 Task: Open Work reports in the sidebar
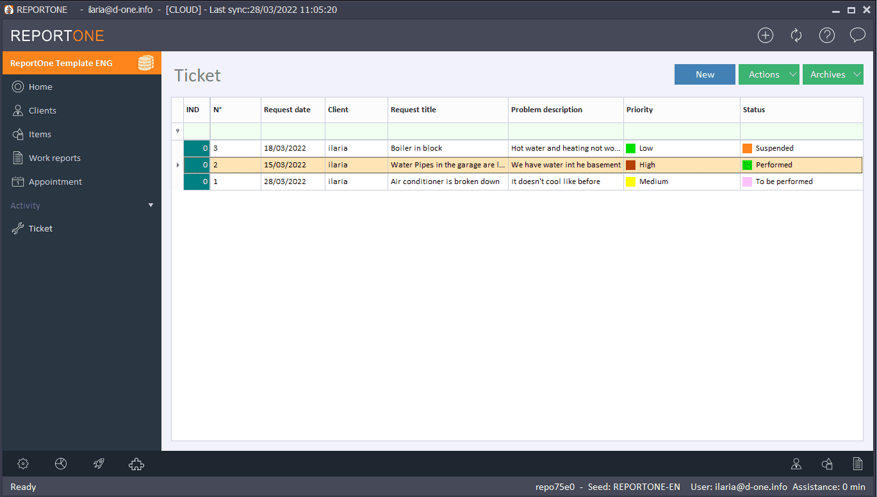[54, 158]
